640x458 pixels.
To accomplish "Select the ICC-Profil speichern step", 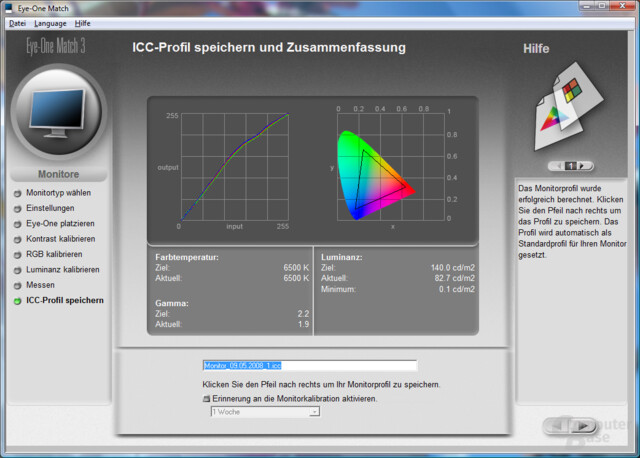I will tap(65, 300).
